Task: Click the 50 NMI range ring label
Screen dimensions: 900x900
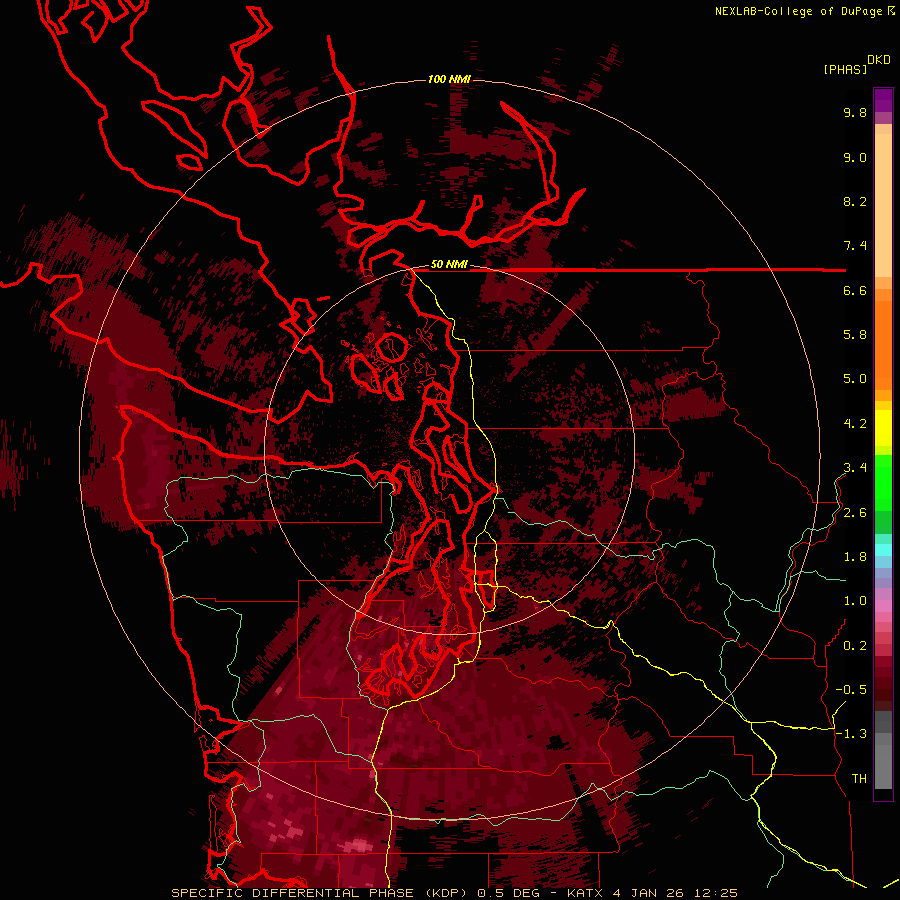Action: pos(449,265)
